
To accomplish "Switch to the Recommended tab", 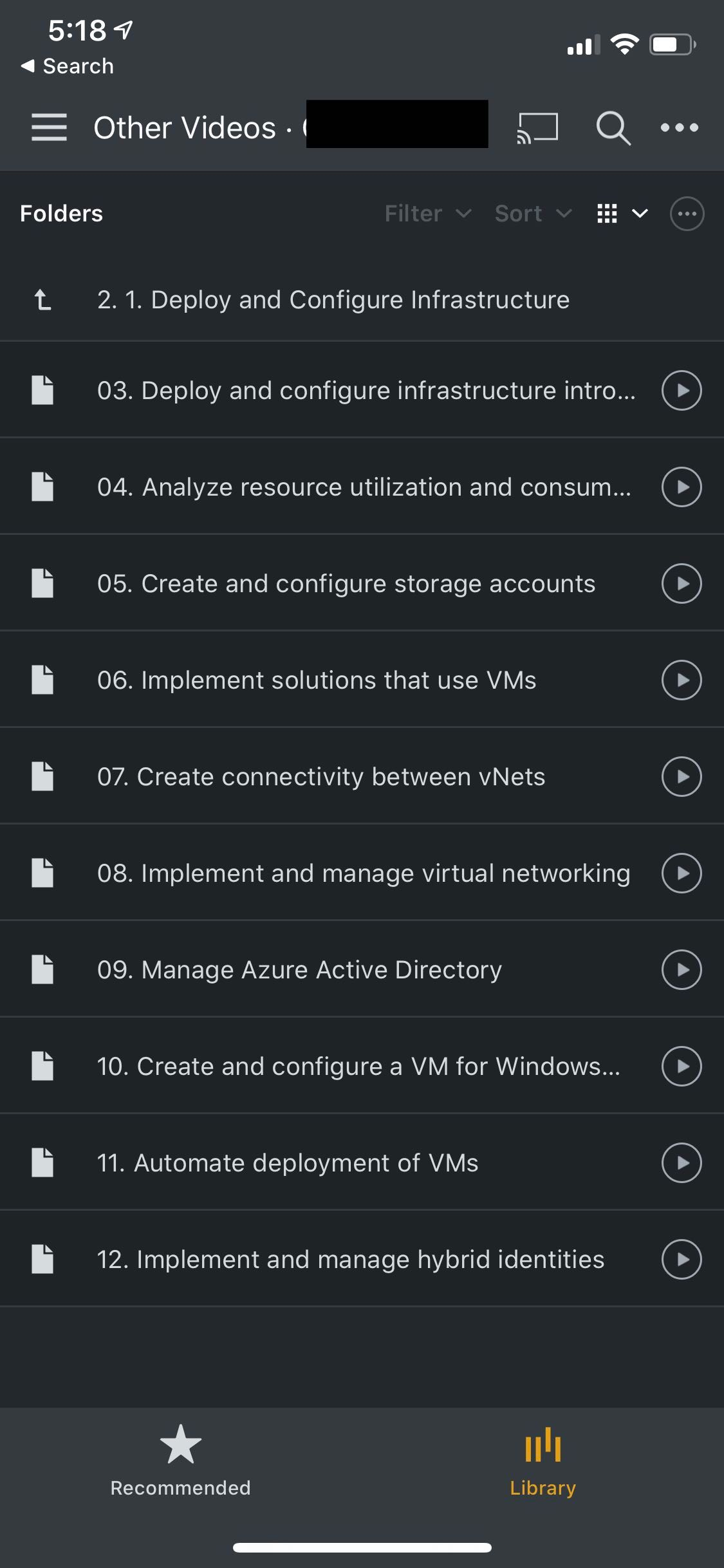I will click(180, 1461).
